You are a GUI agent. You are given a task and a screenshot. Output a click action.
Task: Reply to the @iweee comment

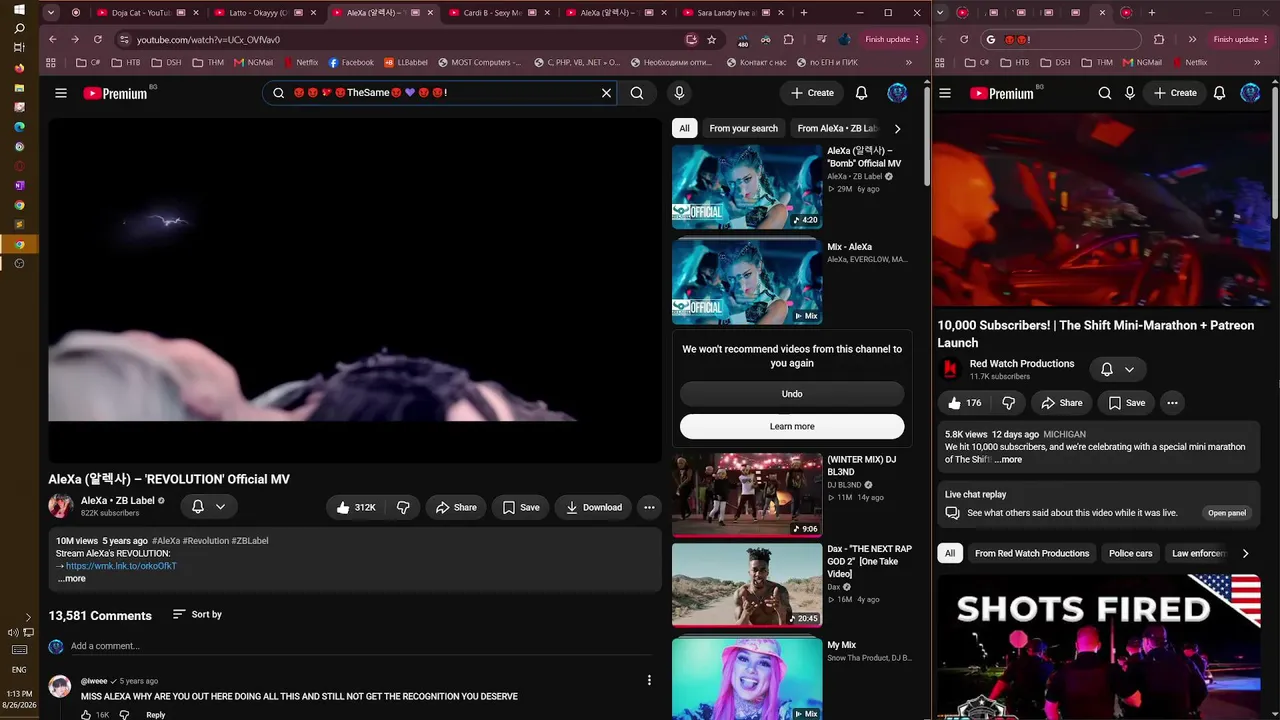(156, 715)
